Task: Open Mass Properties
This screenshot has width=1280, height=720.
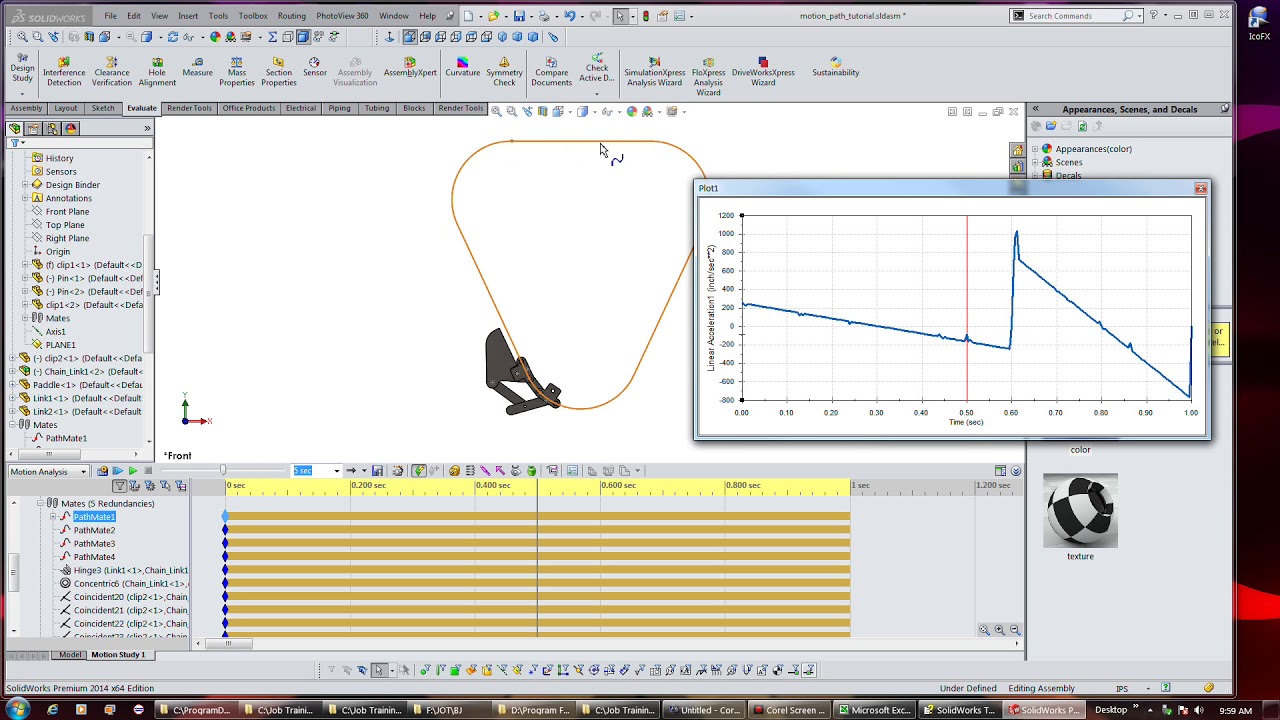Action: 237,72
